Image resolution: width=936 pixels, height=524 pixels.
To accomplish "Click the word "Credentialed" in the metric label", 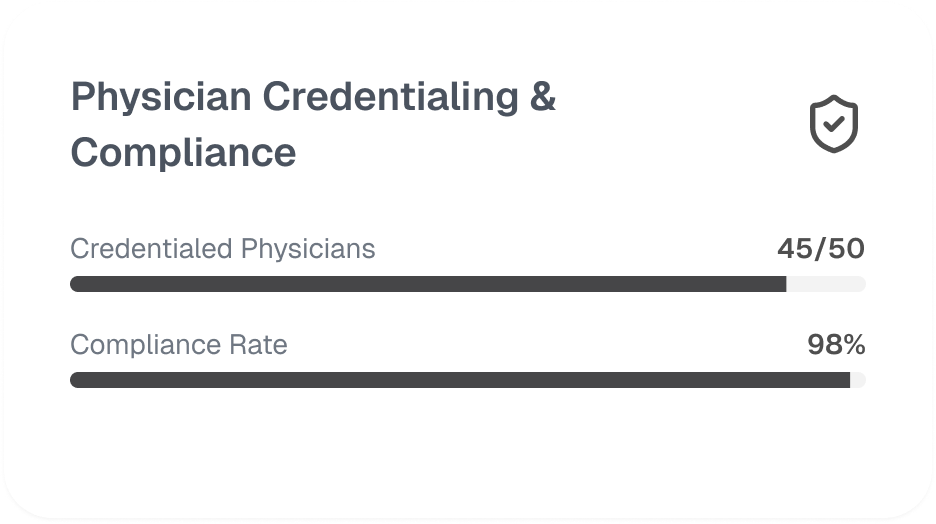I will point(146,249).
